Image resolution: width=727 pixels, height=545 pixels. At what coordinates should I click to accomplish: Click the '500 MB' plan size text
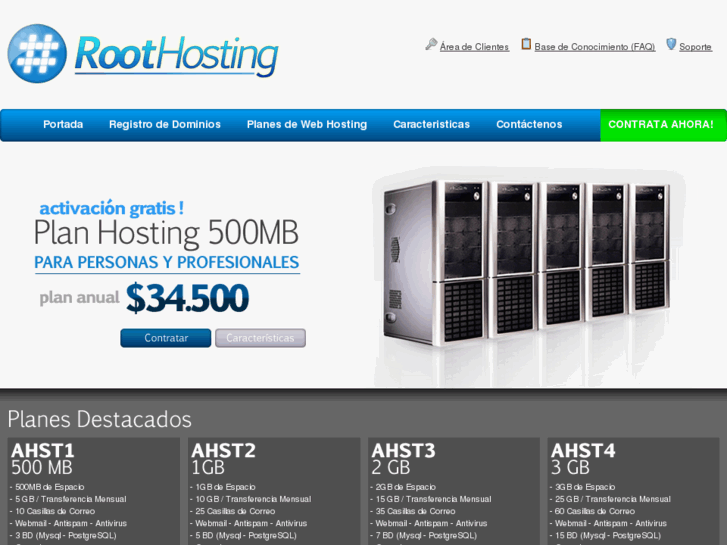pos(42,468)
